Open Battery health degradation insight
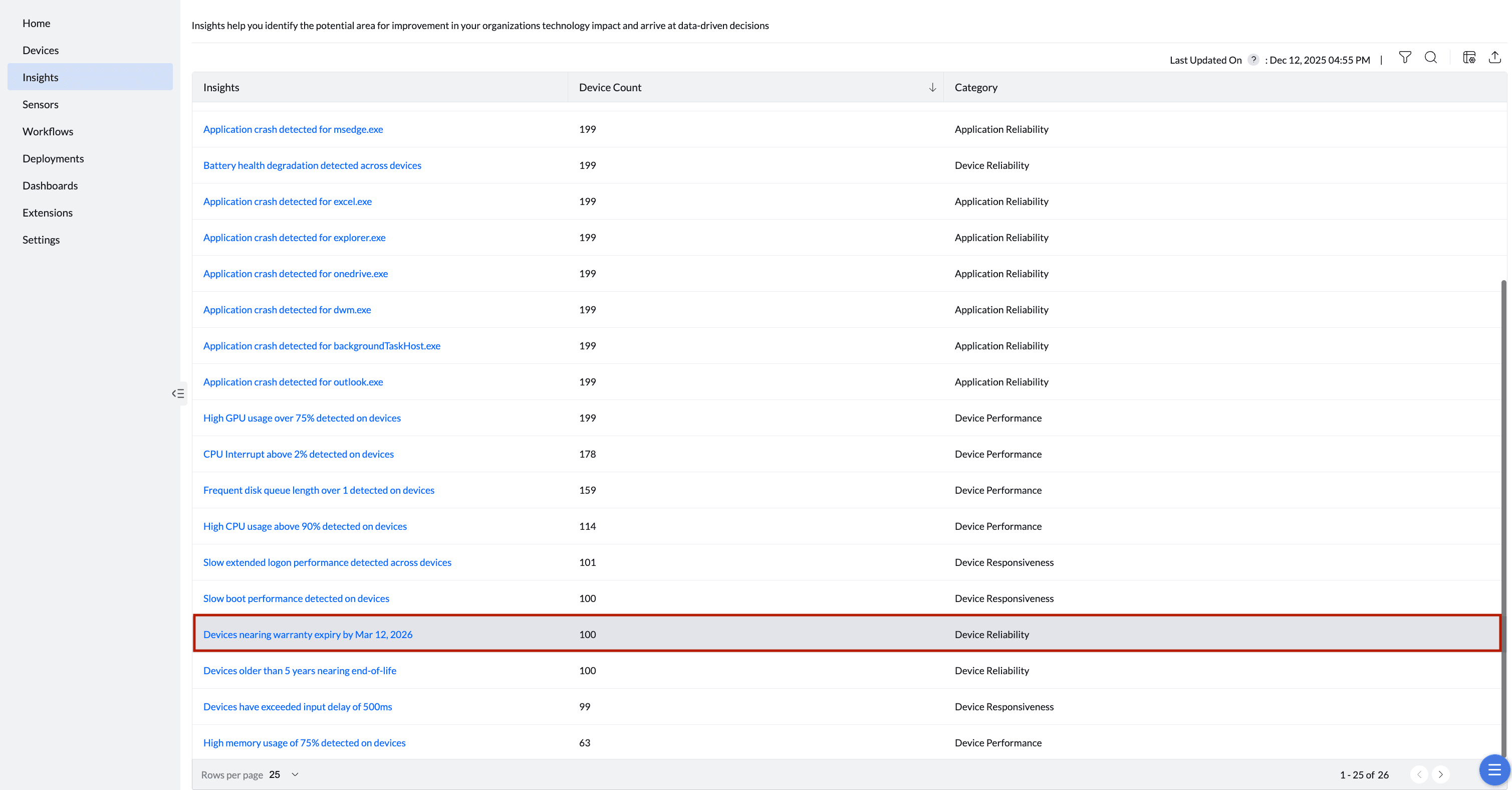This screenshot has width=1512, height=790. point(312,165)
